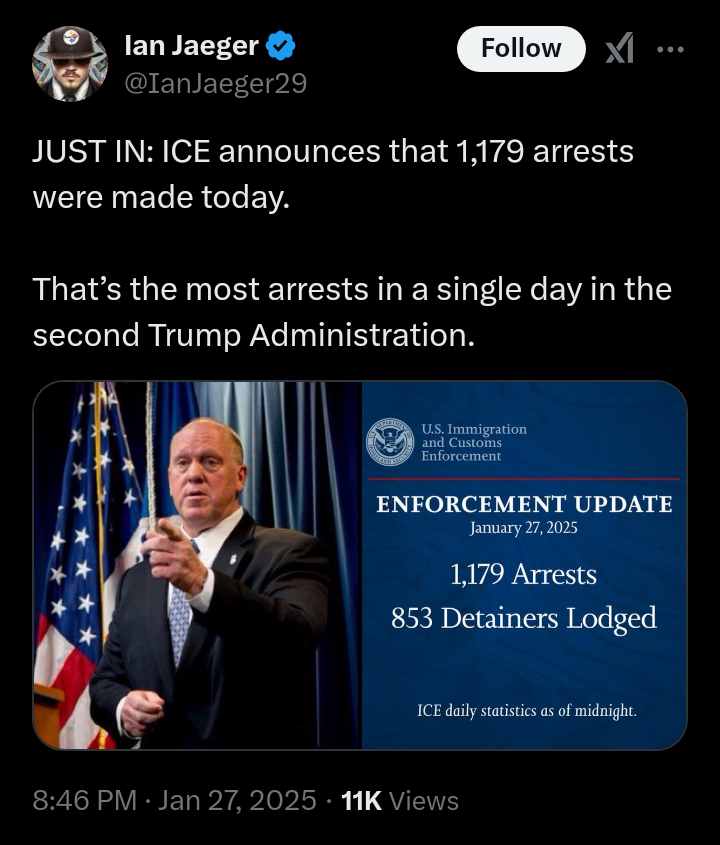Open the 11K Views count

pyautogui.click(x=399, y=800)
